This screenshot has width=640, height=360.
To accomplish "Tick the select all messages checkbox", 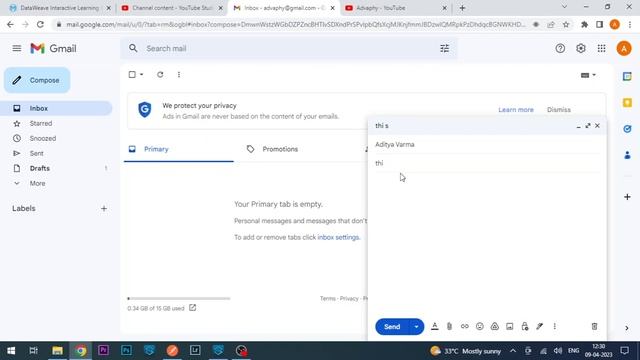I will [132, 75].
